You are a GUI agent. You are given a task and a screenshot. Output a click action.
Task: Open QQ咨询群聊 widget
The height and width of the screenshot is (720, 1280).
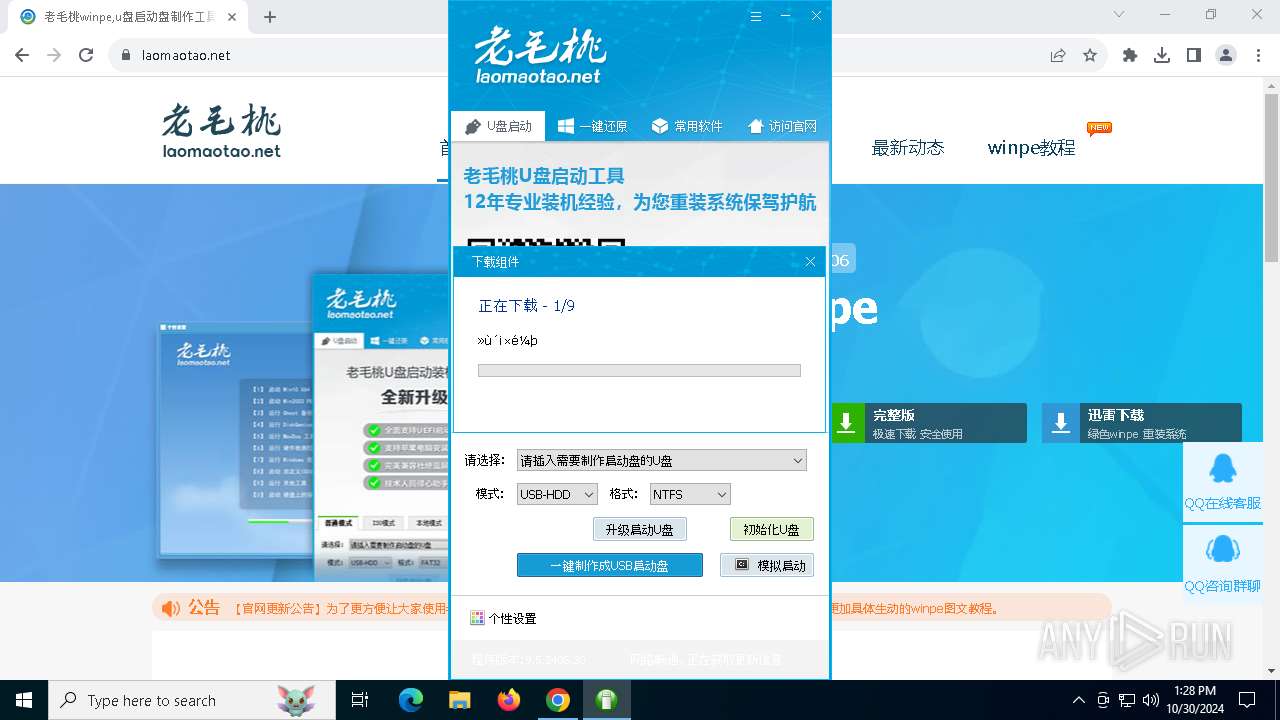[x=1222, y=563]
